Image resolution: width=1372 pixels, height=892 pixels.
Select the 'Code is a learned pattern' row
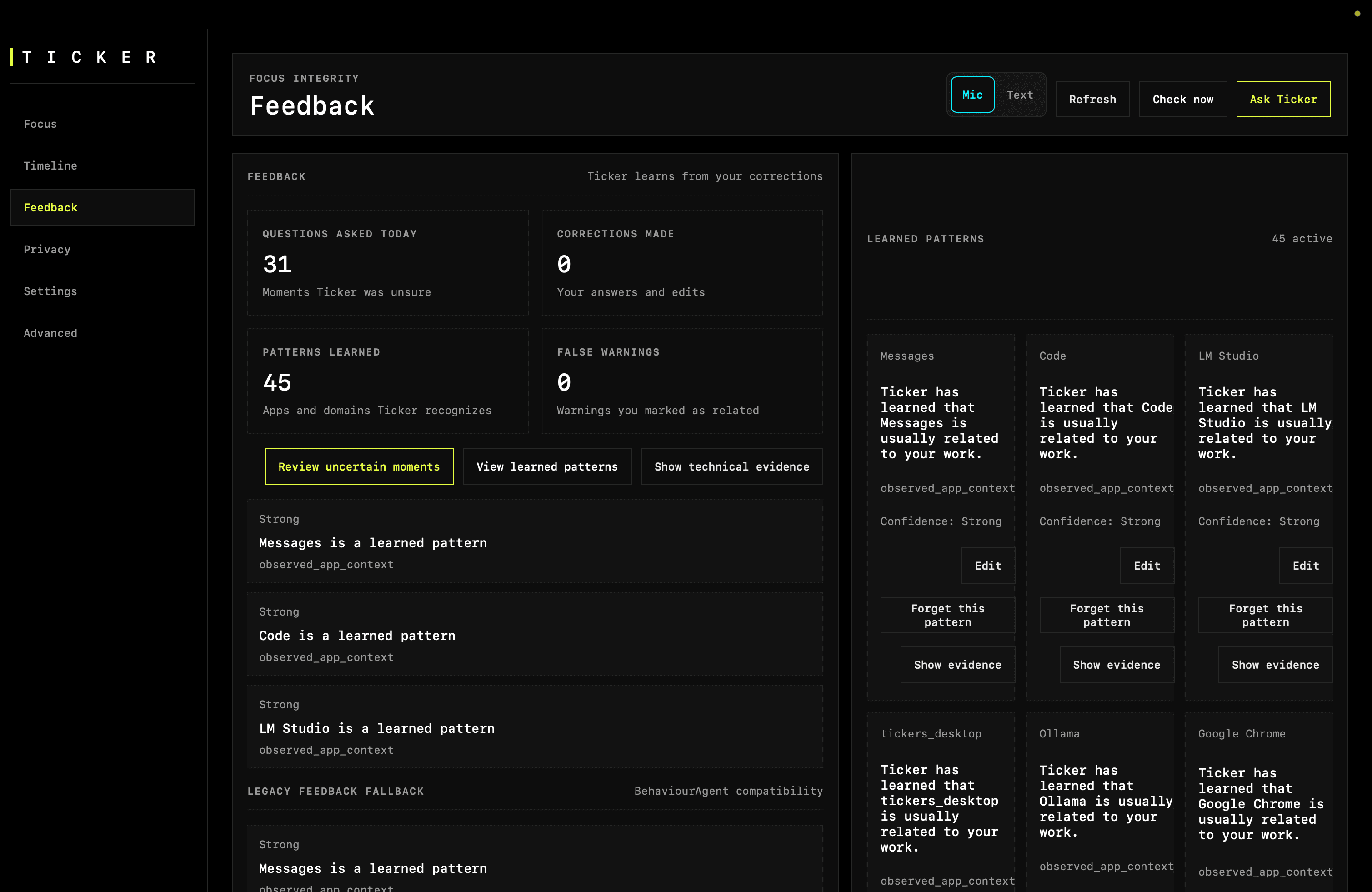[535, 634]
